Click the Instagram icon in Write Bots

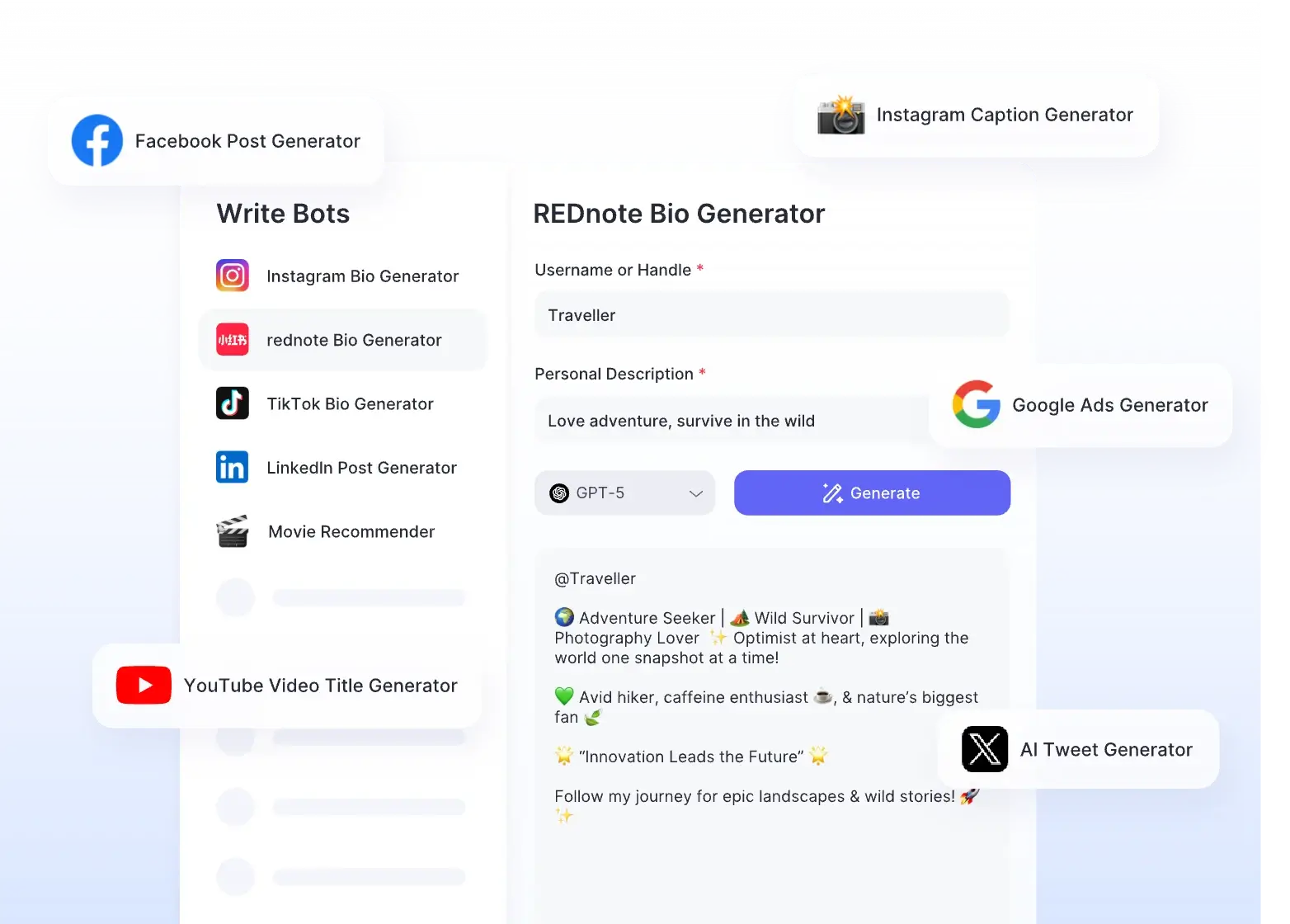(233, 276)
